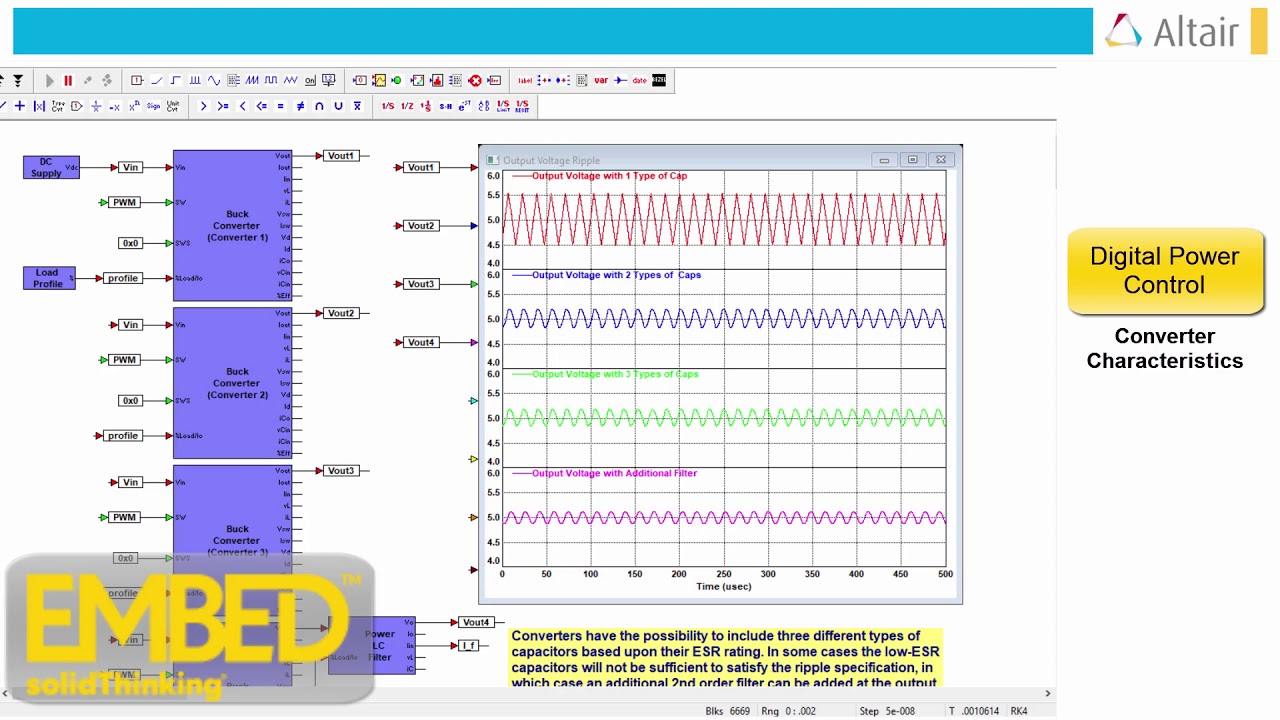Image resolution: width=1280 pixels, height=720 pixels.
Task: Insert the green light indicator block
Action: point(396,80)
